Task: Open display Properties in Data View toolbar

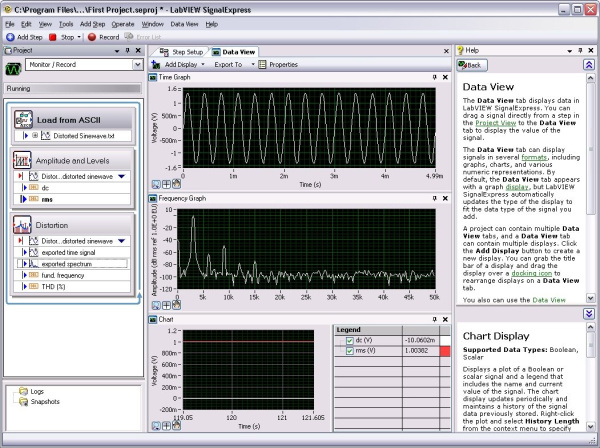Action: pyautogui.click(x=278, y=64)
